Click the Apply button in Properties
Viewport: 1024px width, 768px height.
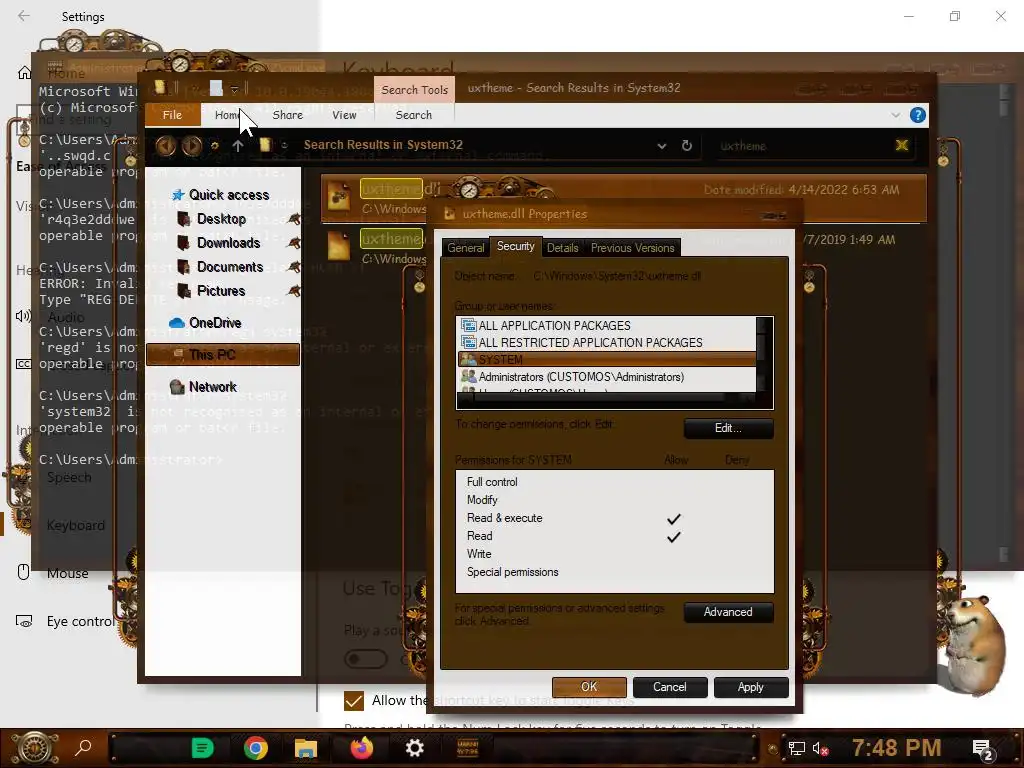coord(750,687)
